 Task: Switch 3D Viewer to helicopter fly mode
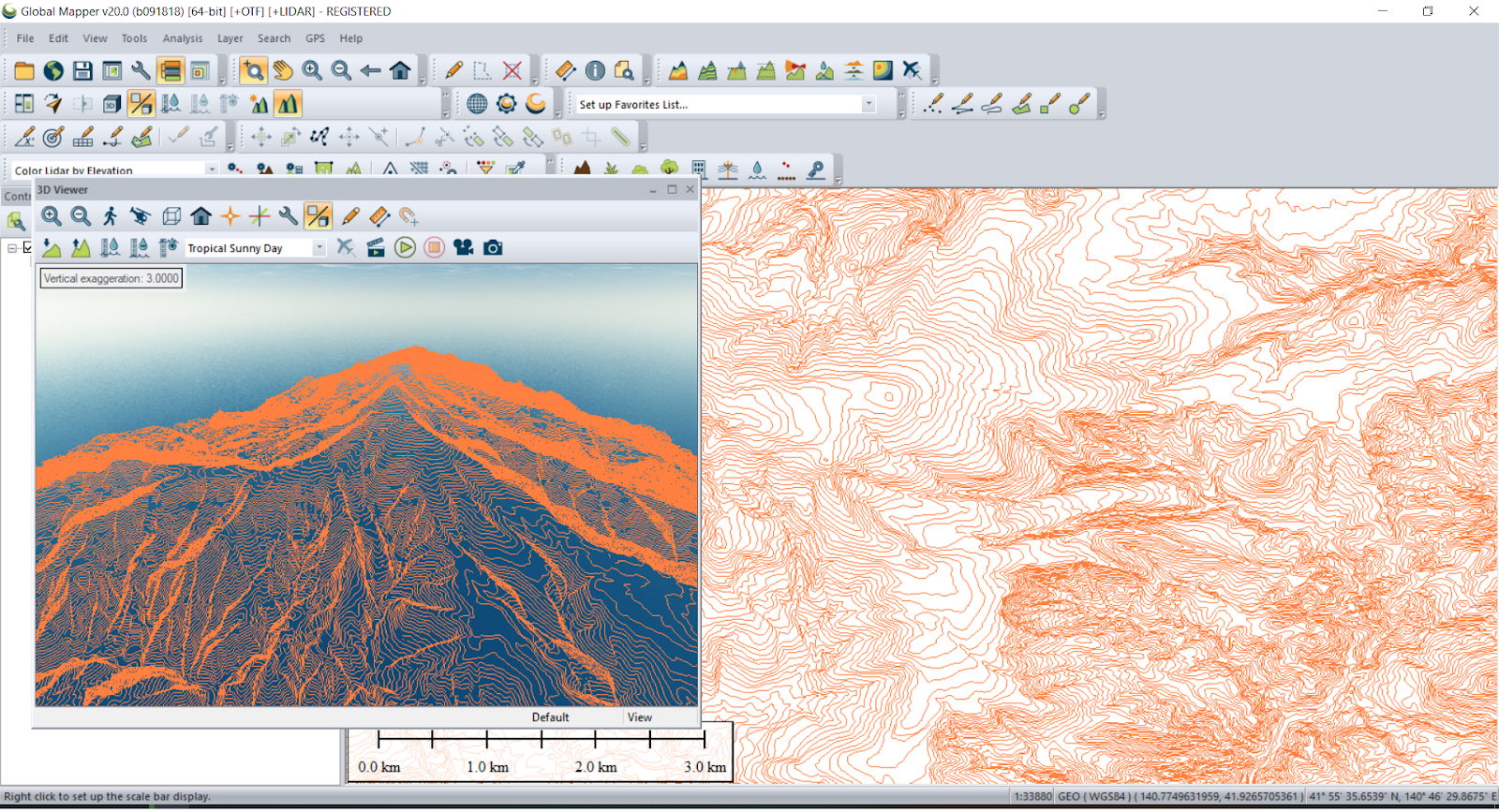coord(141,216)
